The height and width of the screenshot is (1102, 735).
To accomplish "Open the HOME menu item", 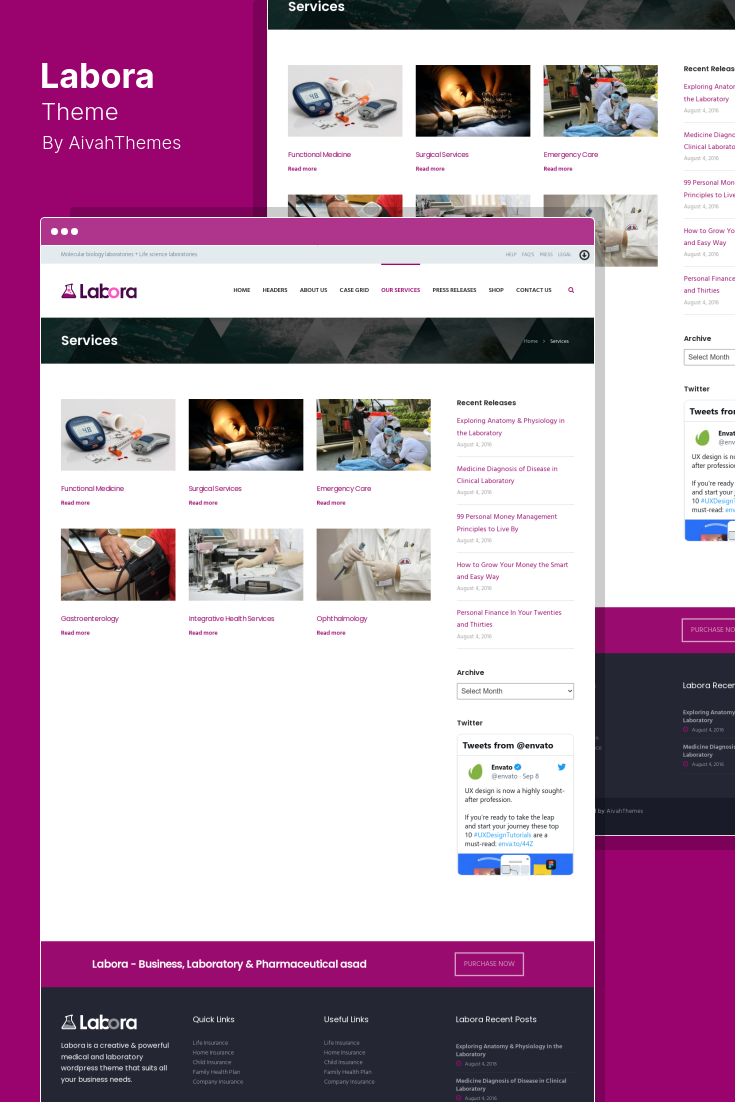I will click(x=242, y=290).
